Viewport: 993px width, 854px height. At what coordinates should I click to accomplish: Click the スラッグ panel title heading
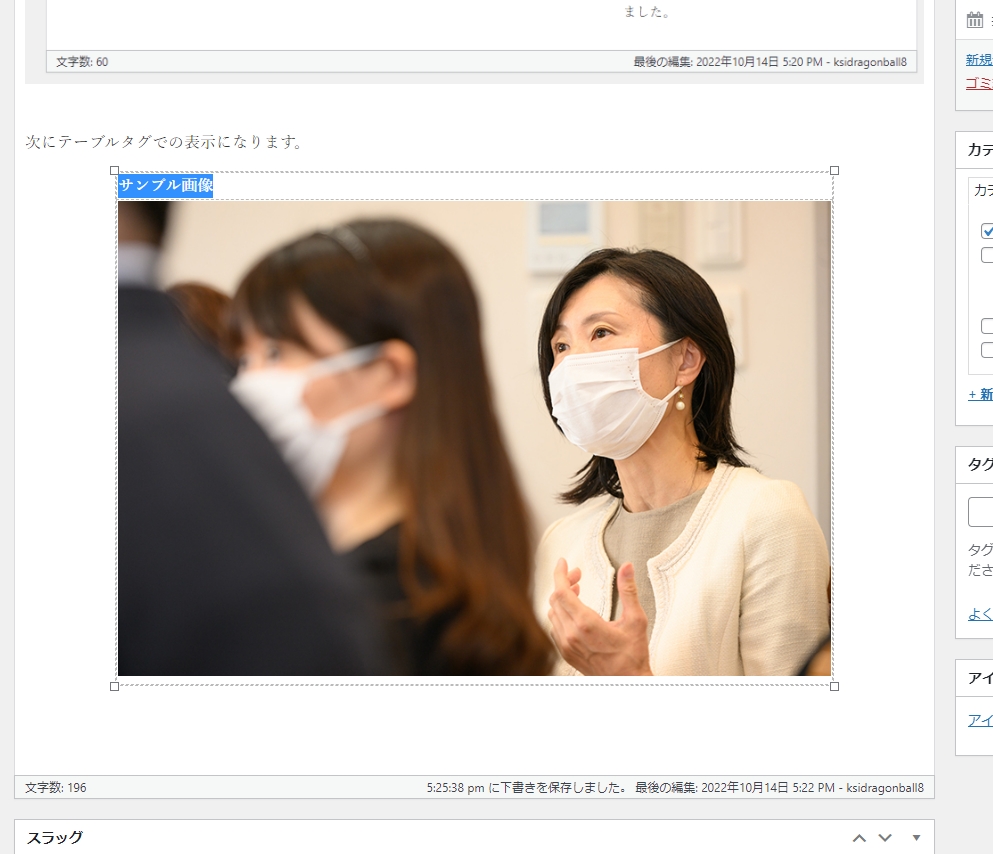[x=55, y=838]
